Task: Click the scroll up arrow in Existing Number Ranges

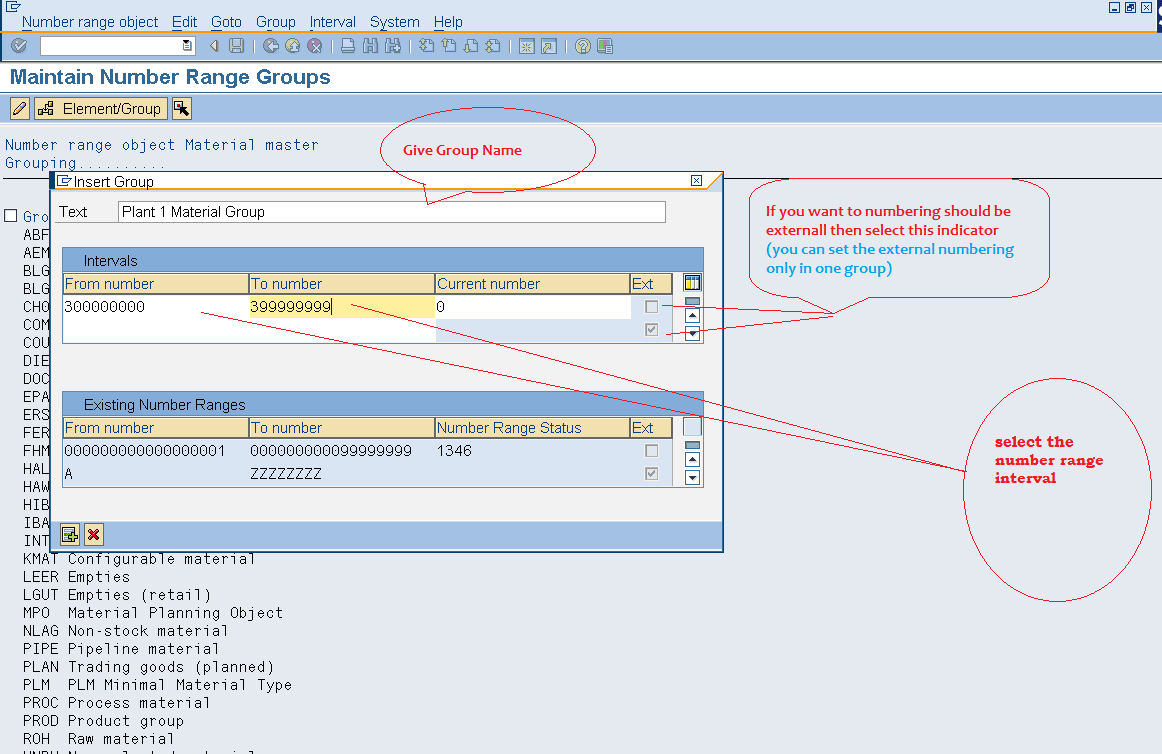Action: click(x=692, y=461)
